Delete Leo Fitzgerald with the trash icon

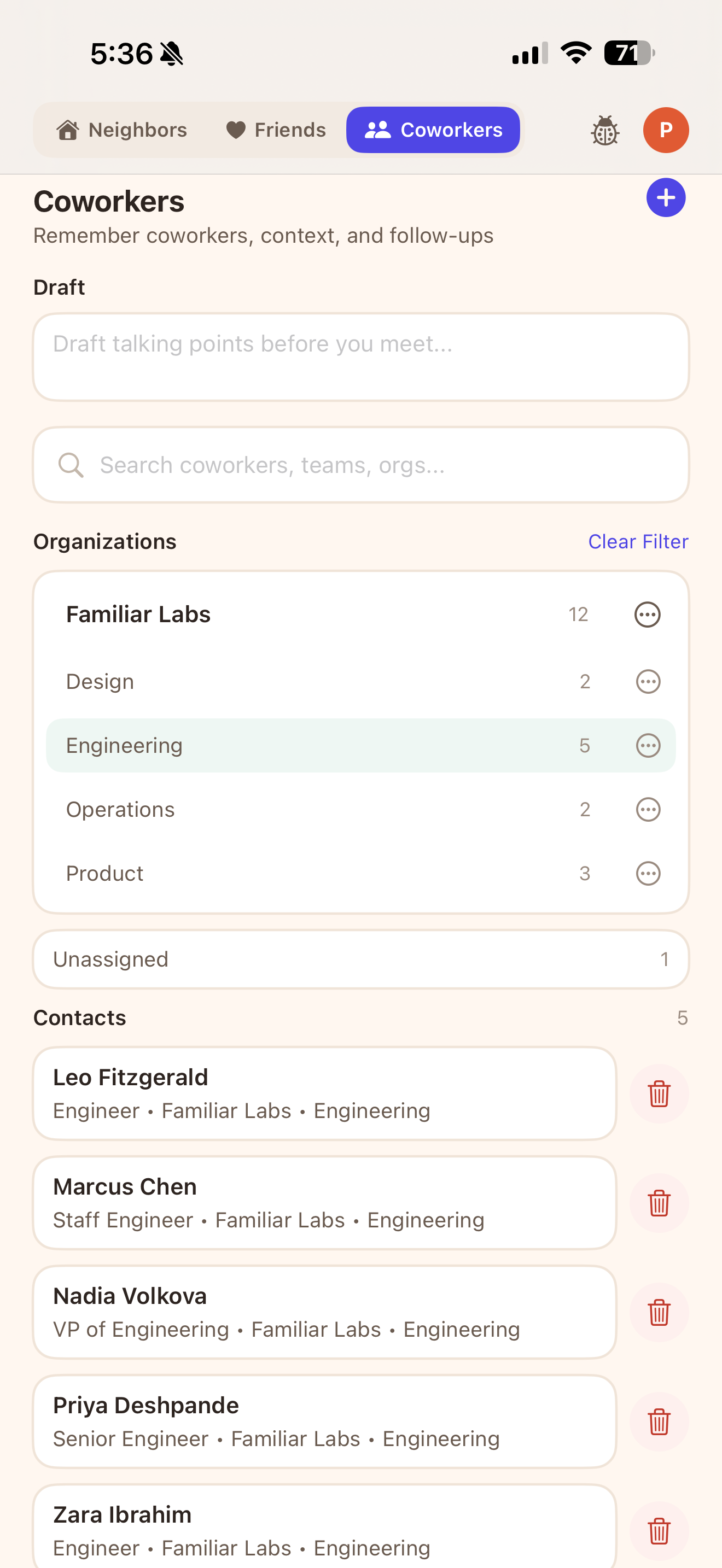click(x=659, y=1094)
